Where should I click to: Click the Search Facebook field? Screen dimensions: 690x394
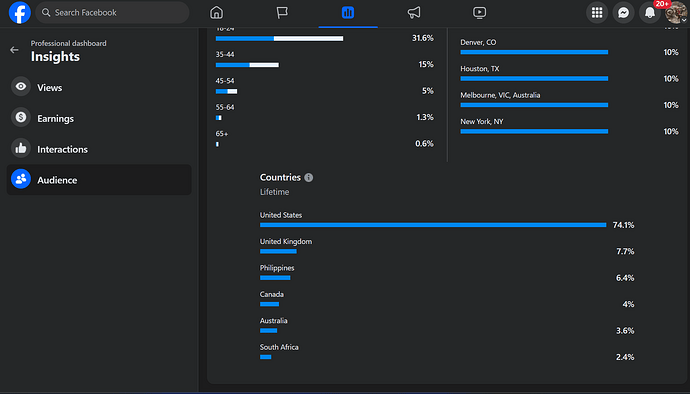coord(112,12)
